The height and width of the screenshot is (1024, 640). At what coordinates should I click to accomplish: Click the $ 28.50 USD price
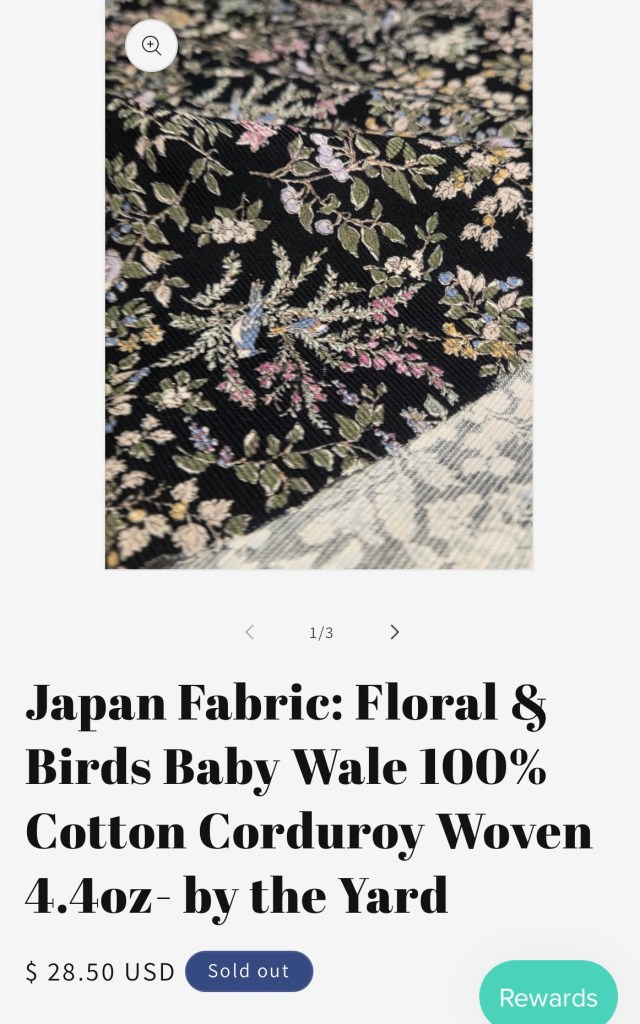100,972
